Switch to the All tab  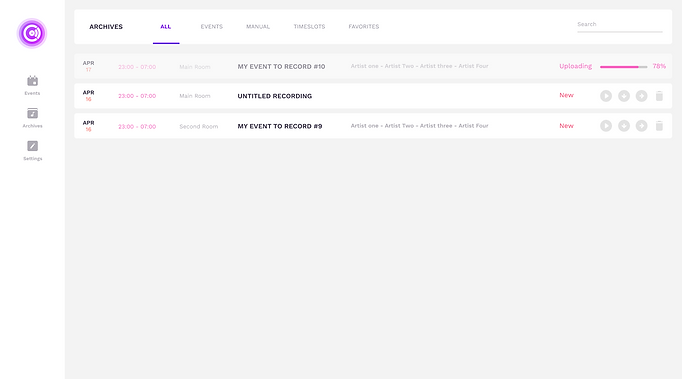[166, 27]
